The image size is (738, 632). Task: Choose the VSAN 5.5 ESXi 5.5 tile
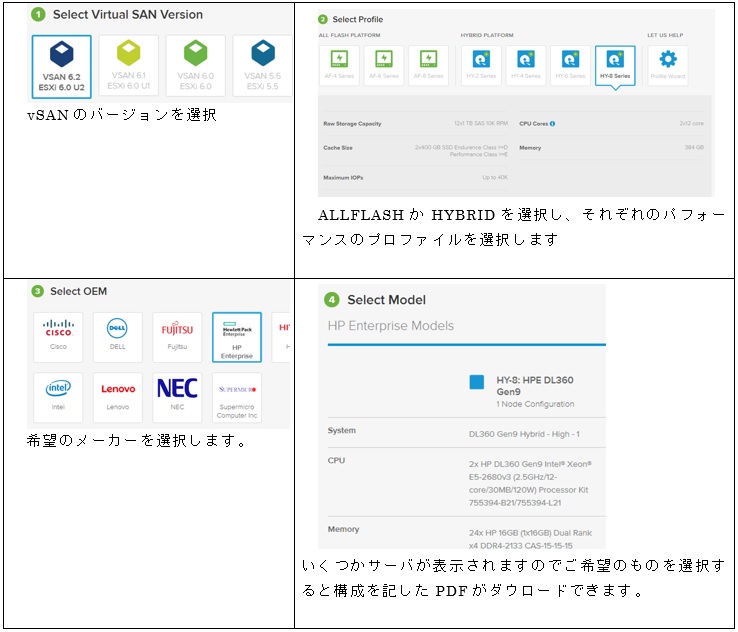coord(262,65)
